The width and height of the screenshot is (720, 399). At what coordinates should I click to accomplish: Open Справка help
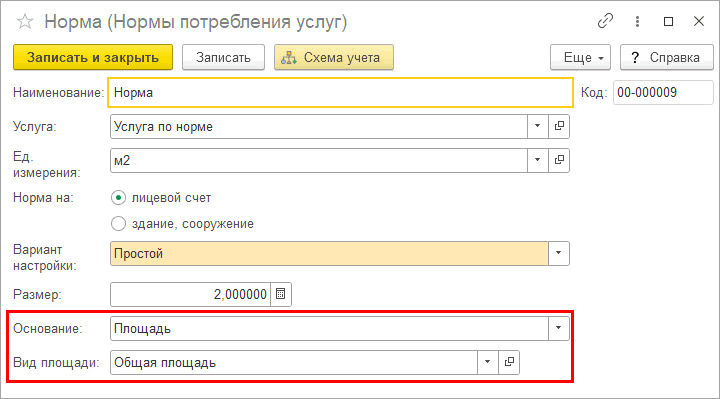click(x=667, y=57)
